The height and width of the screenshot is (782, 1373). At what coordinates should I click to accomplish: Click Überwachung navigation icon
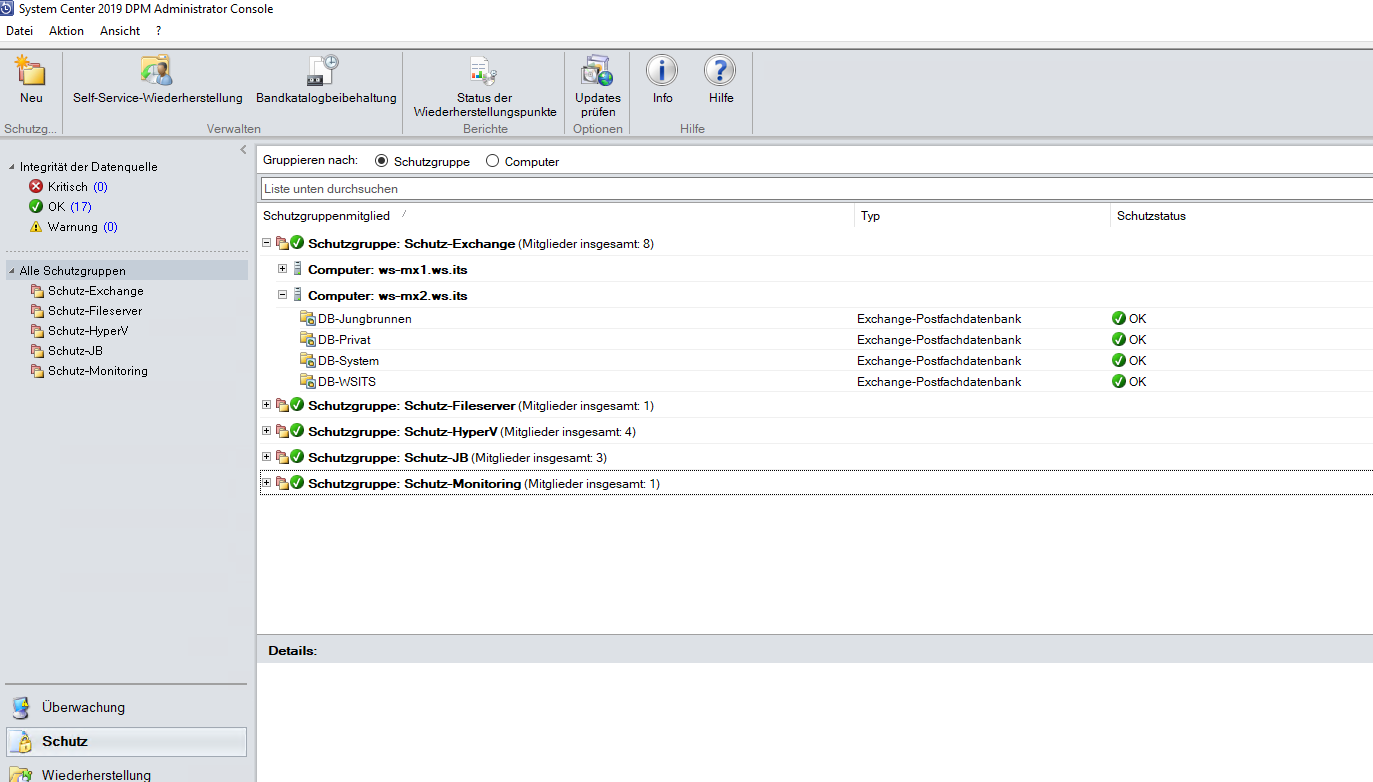coord(21,708)
